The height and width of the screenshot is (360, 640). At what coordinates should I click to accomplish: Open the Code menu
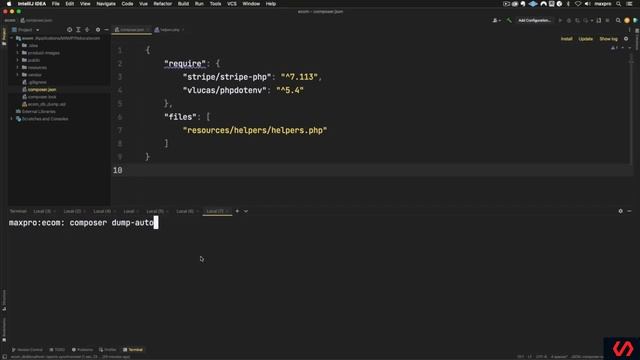pos(127,4)
